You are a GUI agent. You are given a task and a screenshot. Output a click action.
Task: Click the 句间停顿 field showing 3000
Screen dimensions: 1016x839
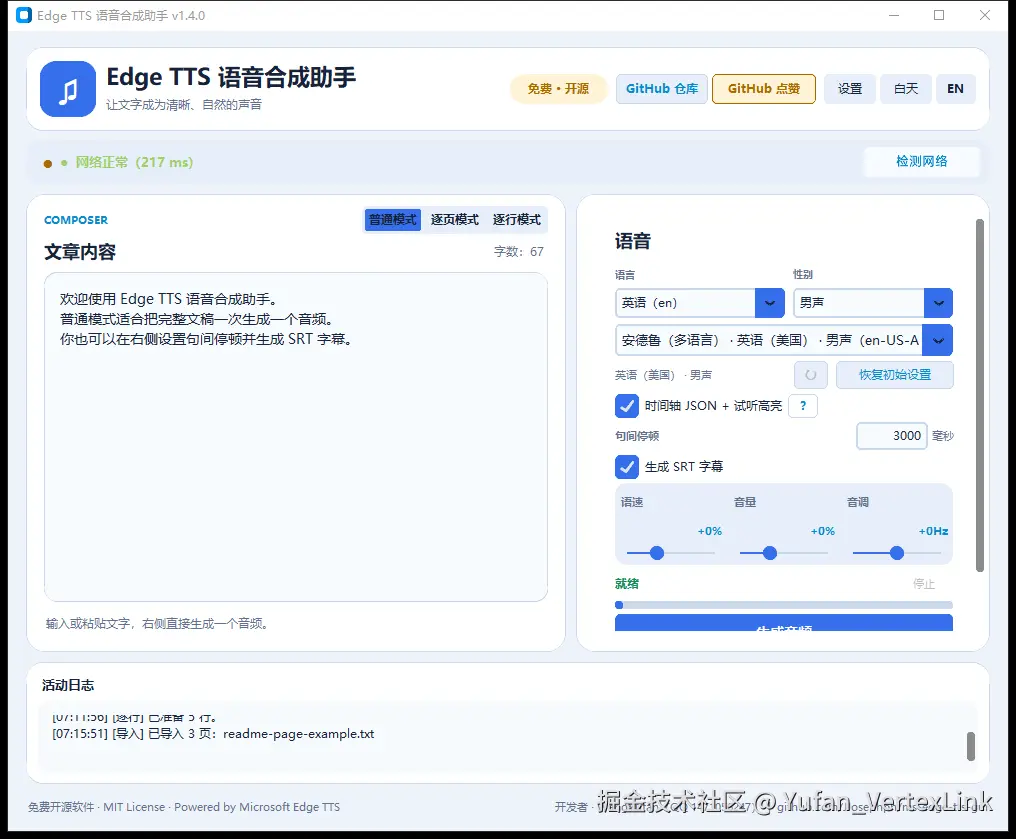892,436
